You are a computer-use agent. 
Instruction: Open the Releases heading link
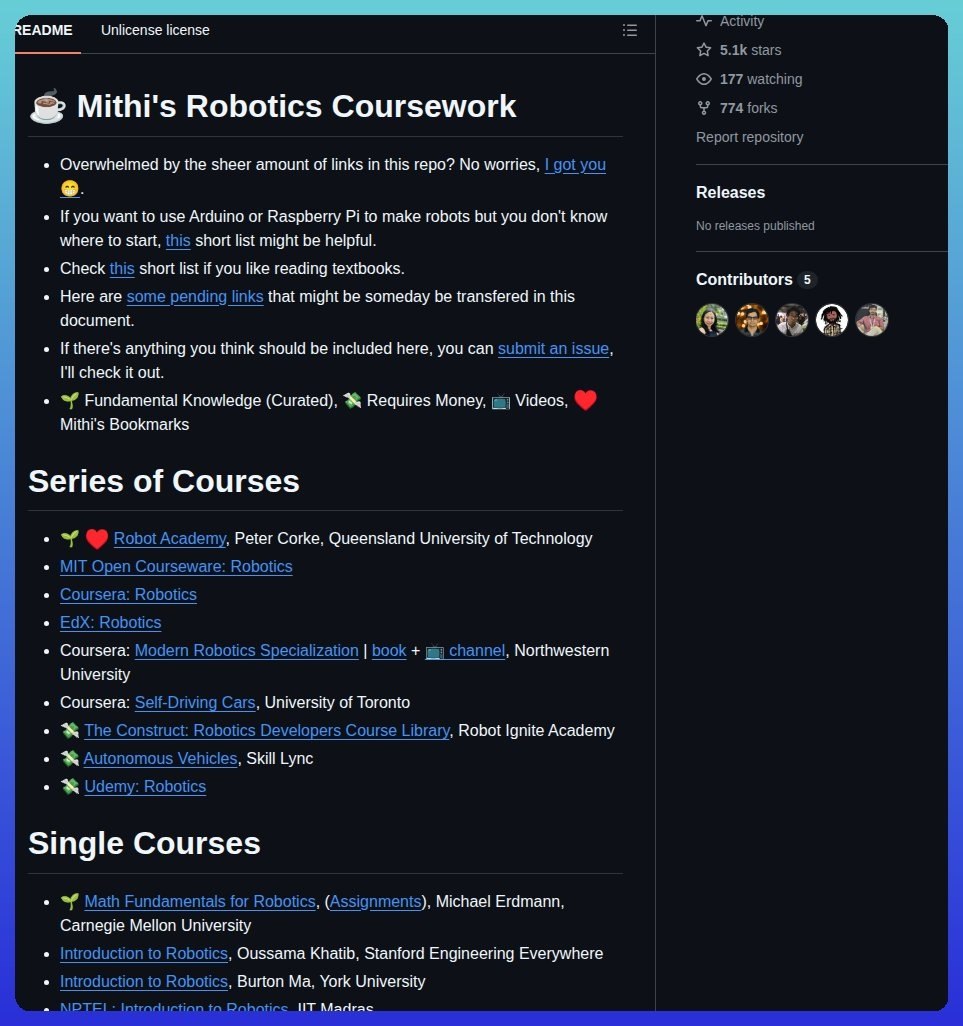coord(730,192)
